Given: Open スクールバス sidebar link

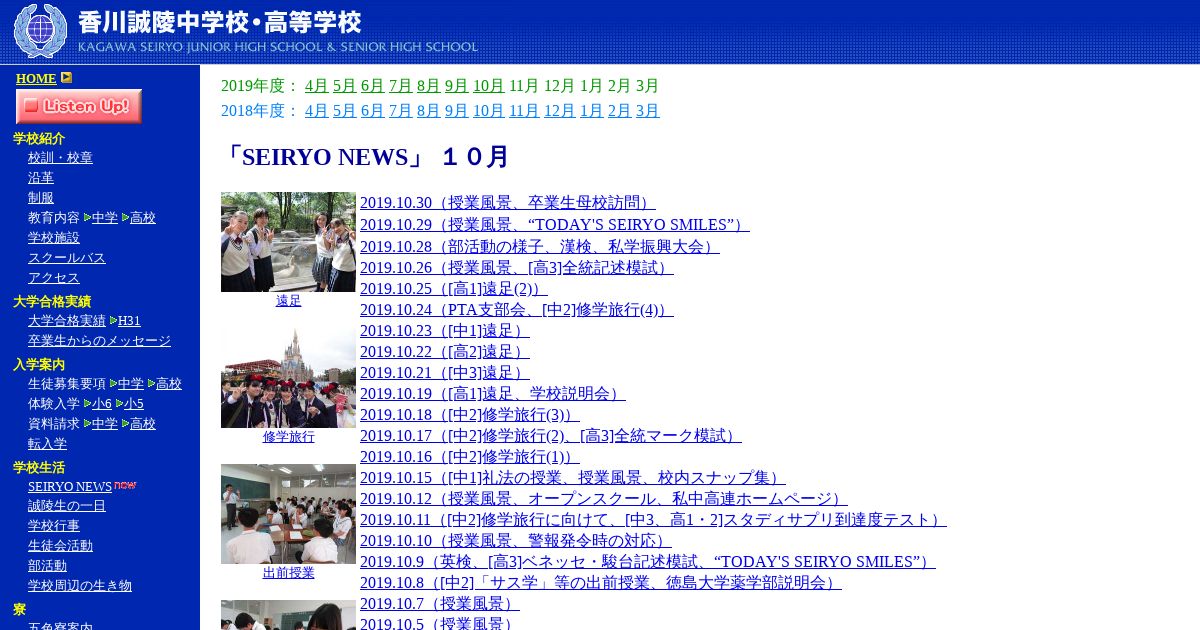Looking at the screenshot, I should pos(67,258).
